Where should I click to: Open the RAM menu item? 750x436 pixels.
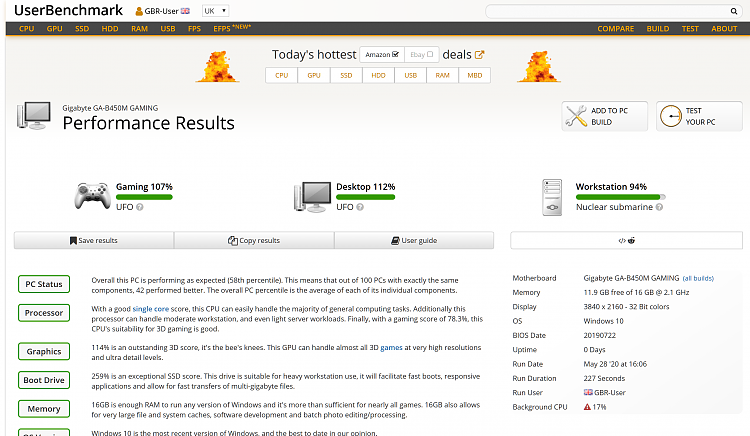tap(139, 29)
